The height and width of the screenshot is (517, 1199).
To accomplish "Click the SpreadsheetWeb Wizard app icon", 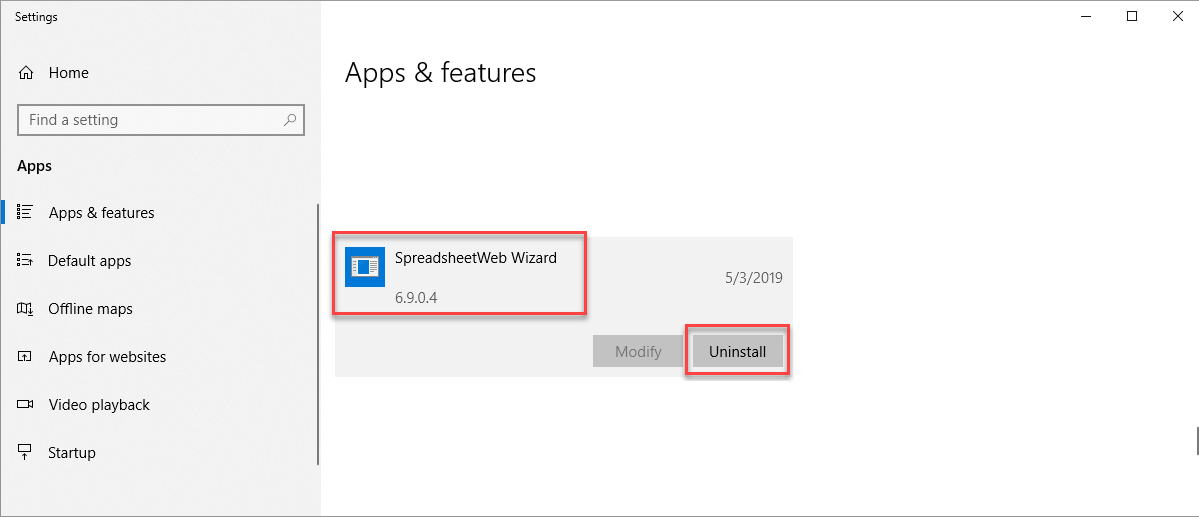I will [x=365, y=267].
